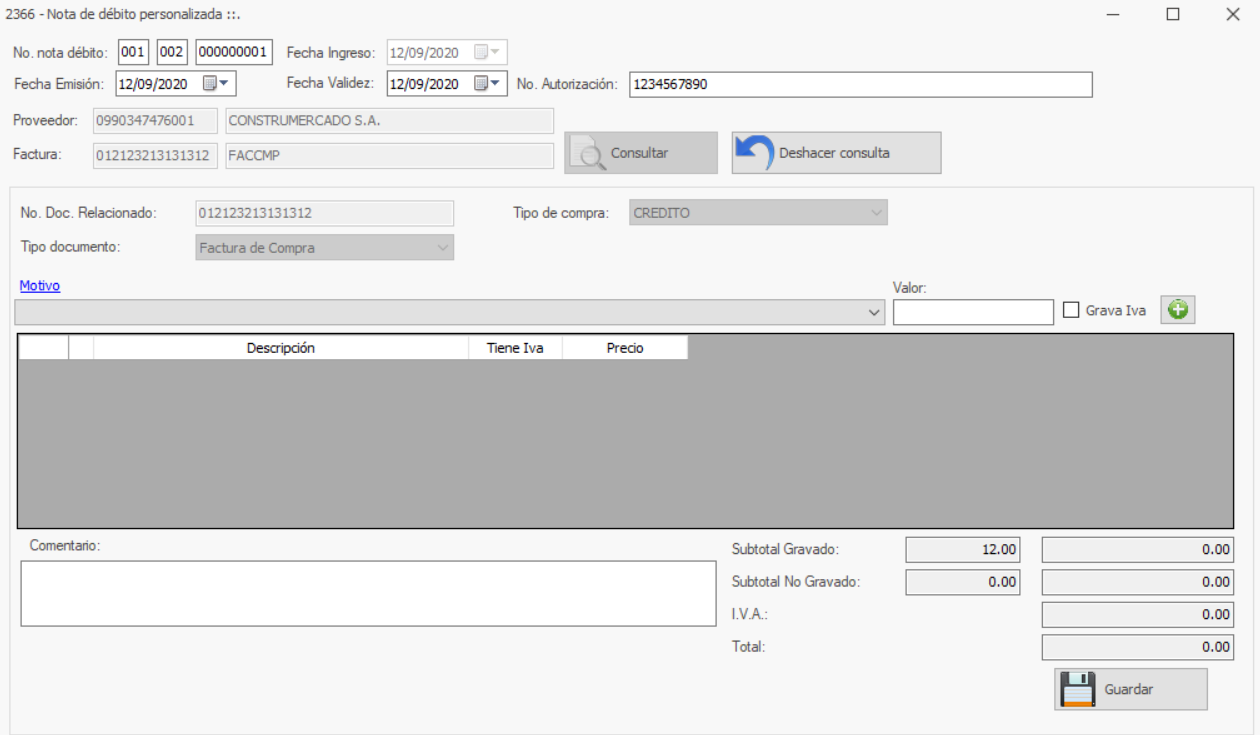Click the Motivo hyperlink
Viewport: 1260px width, 735px height.
point(40,286)
